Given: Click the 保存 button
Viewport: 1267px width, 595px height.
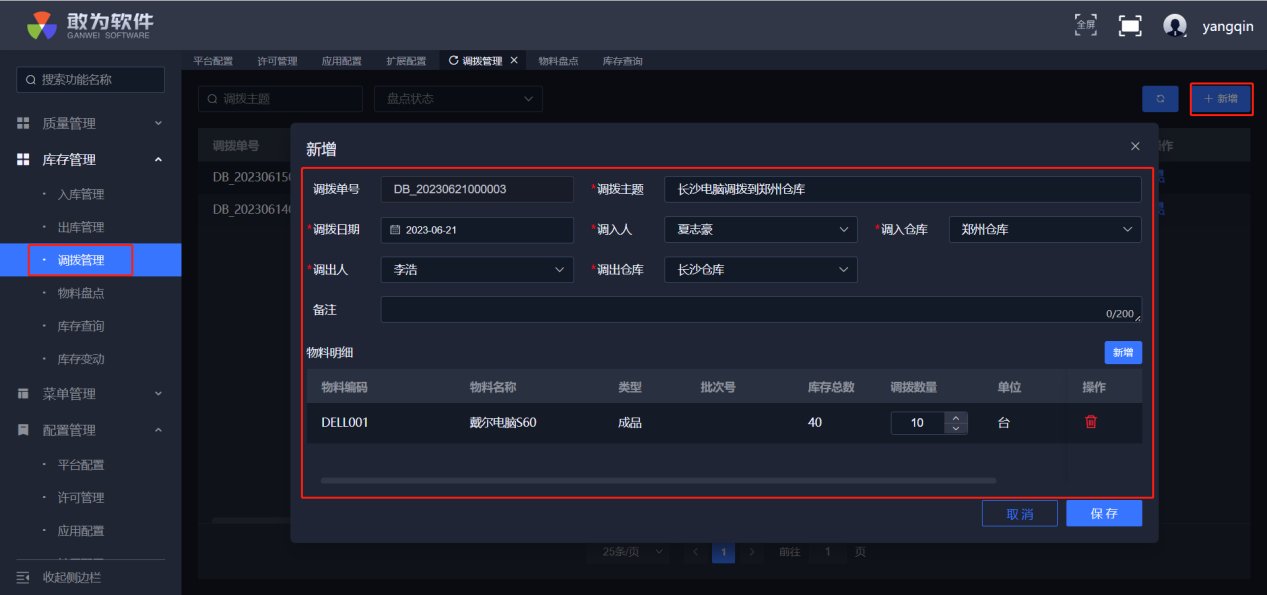Looking at the screenshot, I should 1104,513.
